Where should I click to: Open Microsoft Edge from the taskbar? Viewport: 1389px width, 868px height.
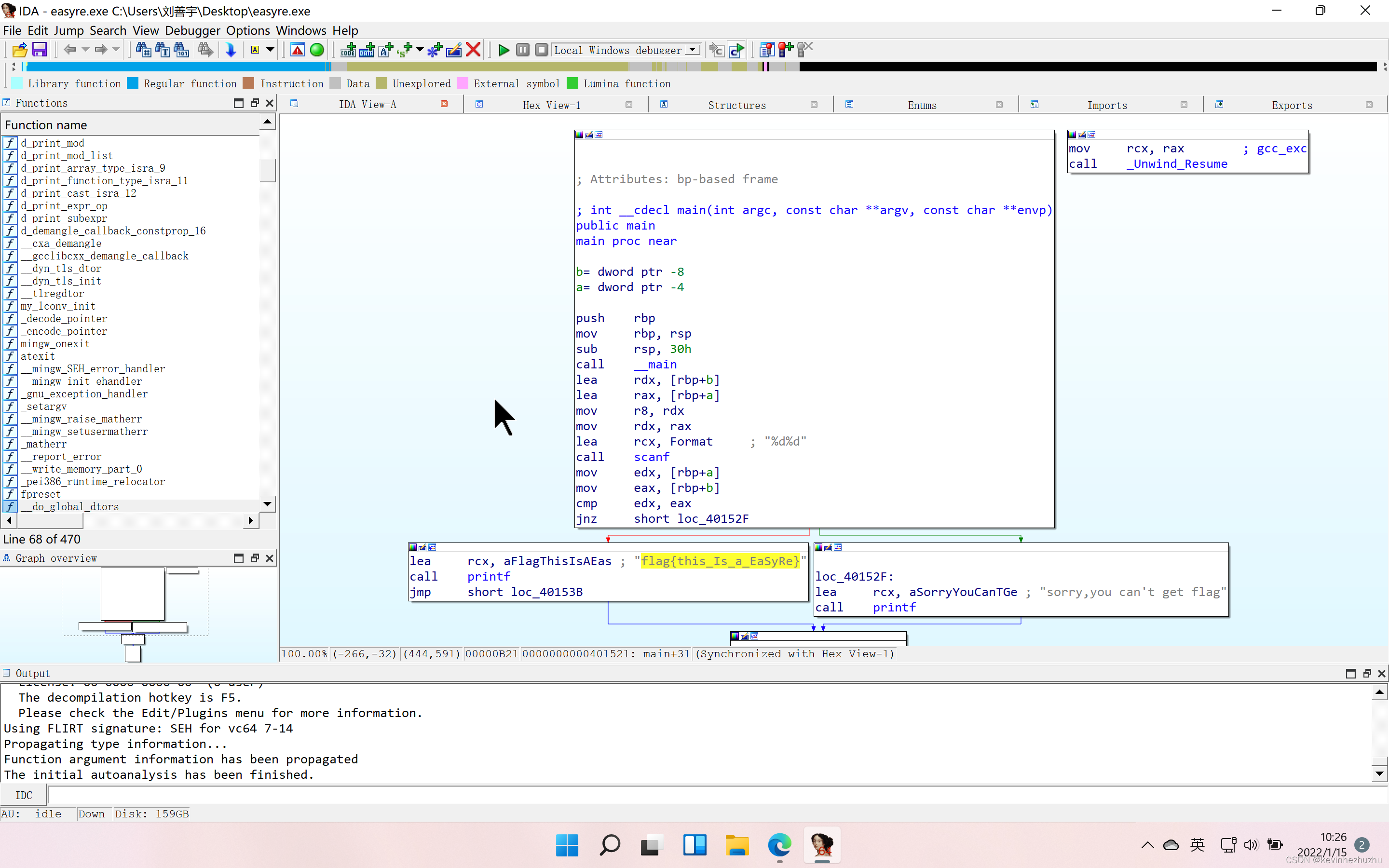[779, 845]
